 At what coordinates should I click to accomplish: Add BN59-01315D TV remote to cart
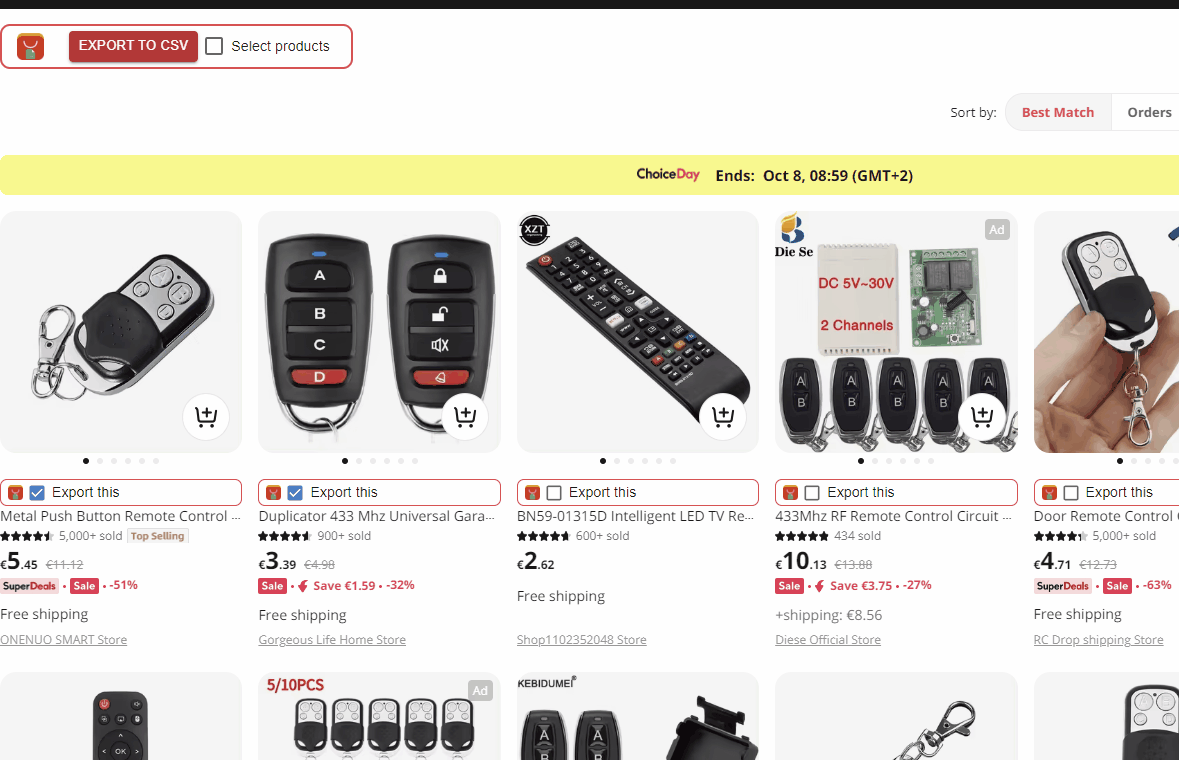tap(723, 416)
